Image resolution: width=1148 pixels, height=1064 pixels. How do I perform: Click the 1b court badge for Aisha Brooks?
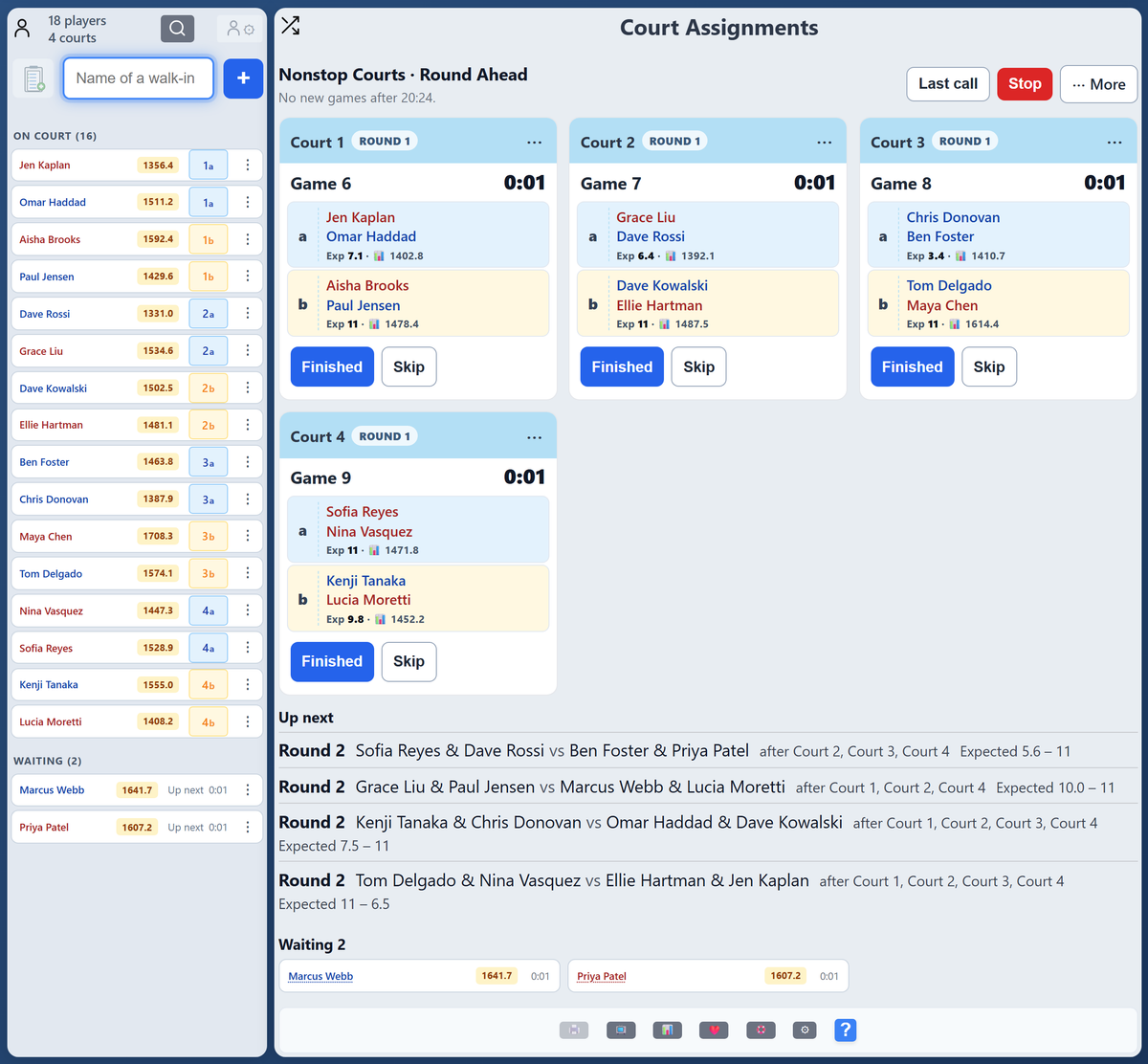point(209,240)
